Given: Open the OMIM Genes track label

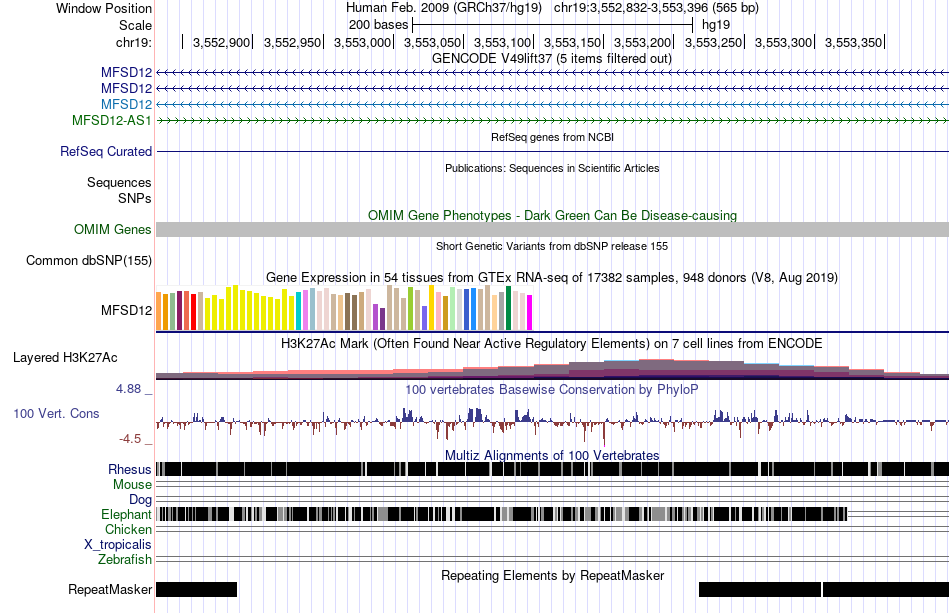Looking at the screenshot, I should (x=113, y=229).
